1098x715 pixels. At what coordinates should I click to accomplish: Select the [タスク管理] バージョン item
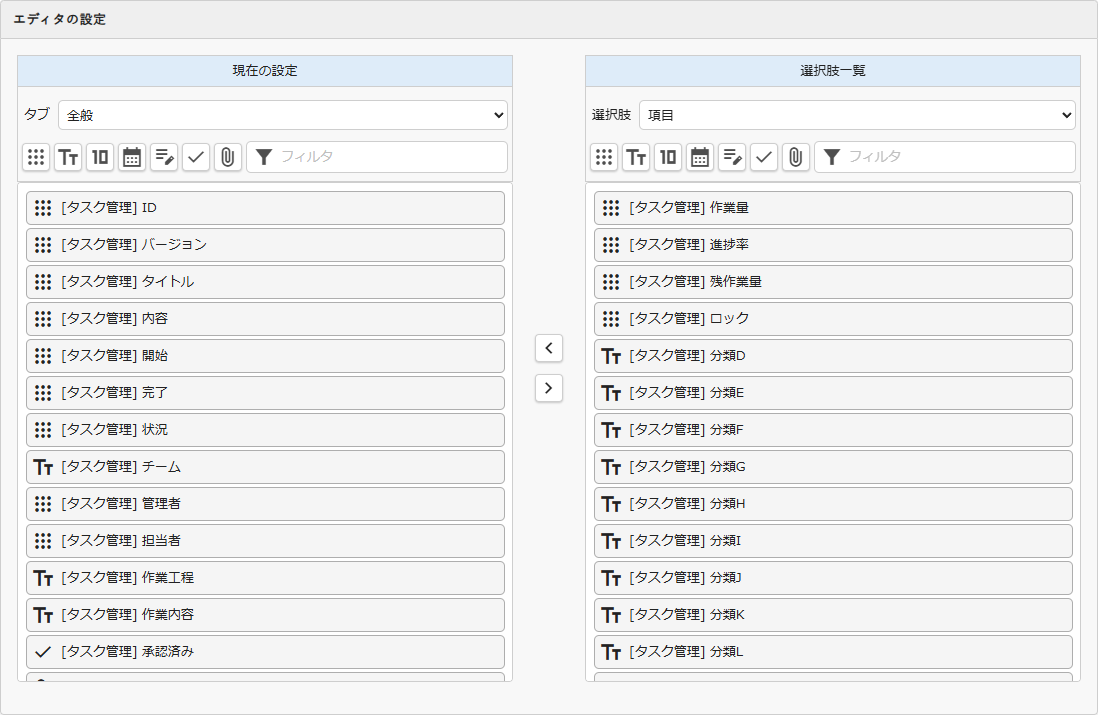[265, 245]
